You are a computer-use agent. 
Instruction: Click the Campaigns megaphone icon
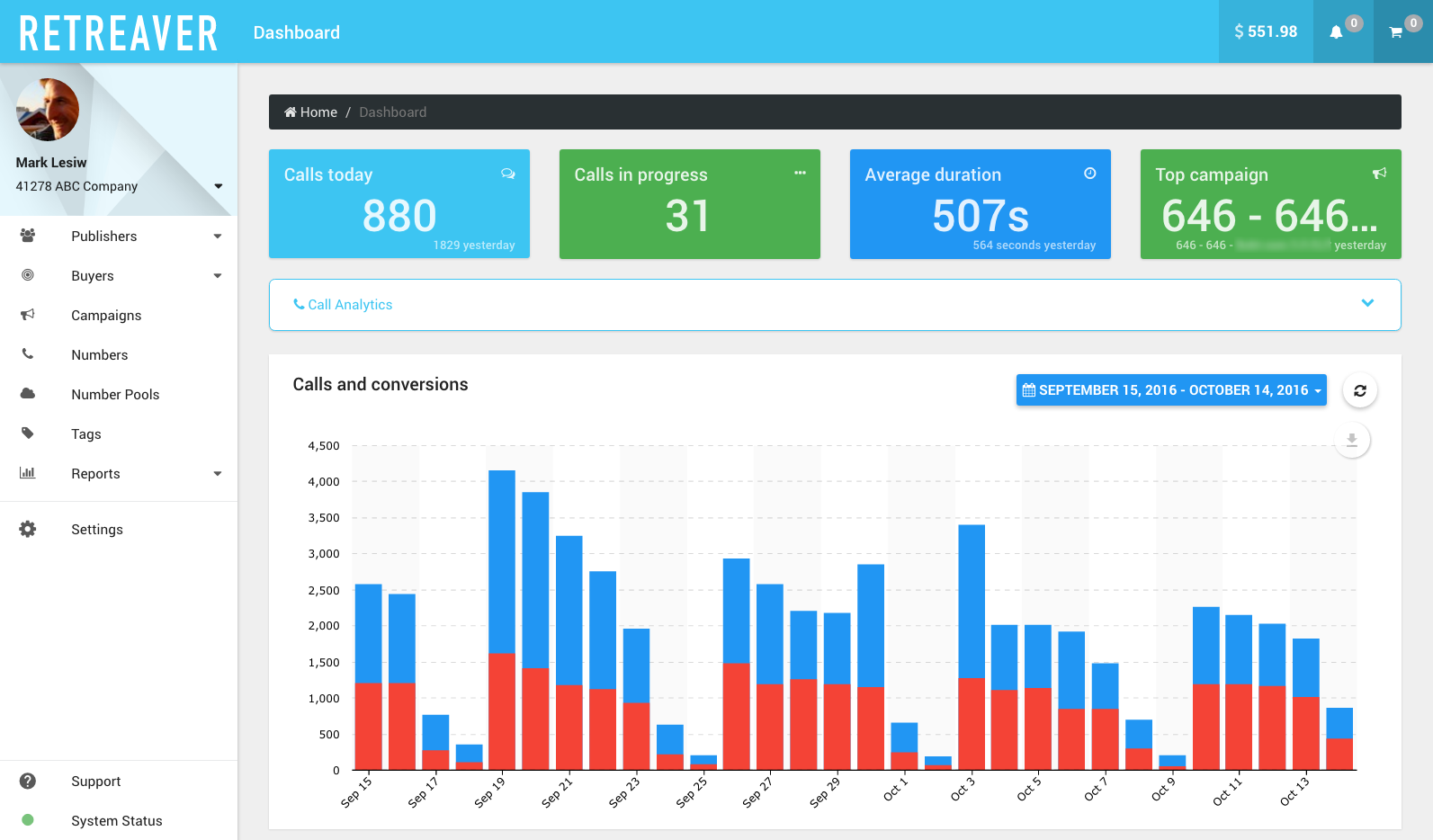[x=28, y=315]
